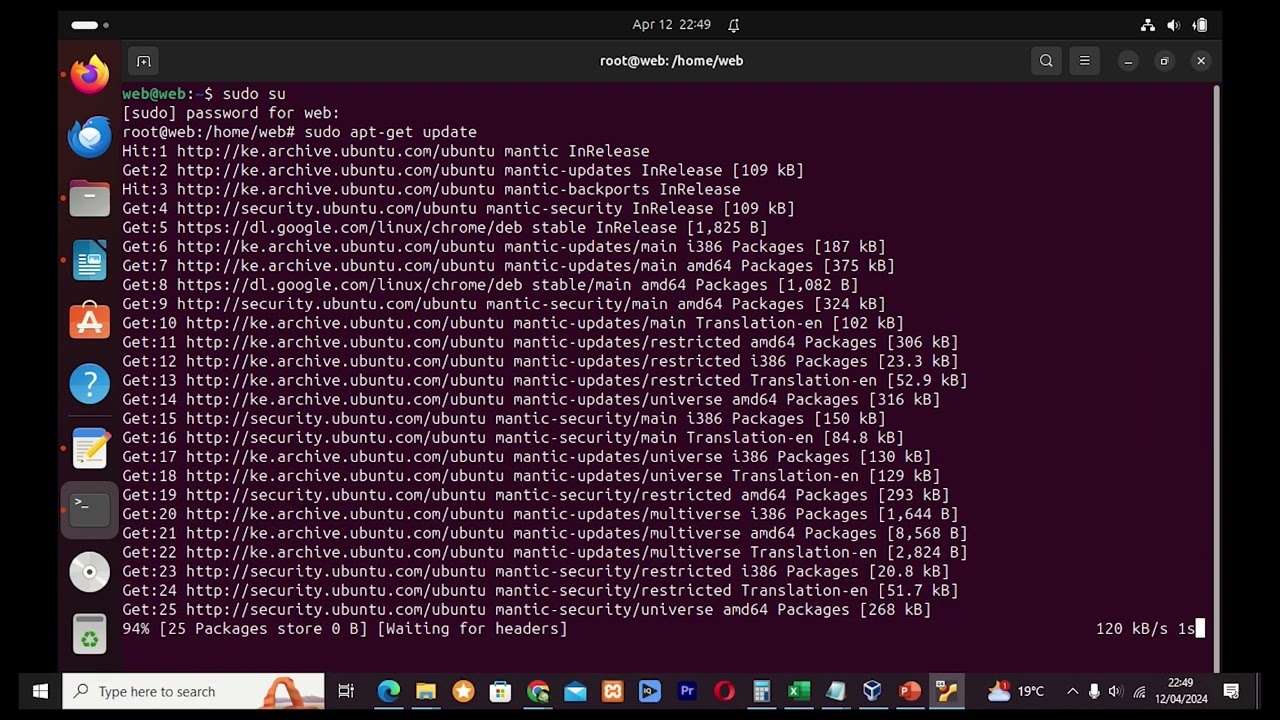Open VirtualBox from the taskbar

(x=872, y=691)
